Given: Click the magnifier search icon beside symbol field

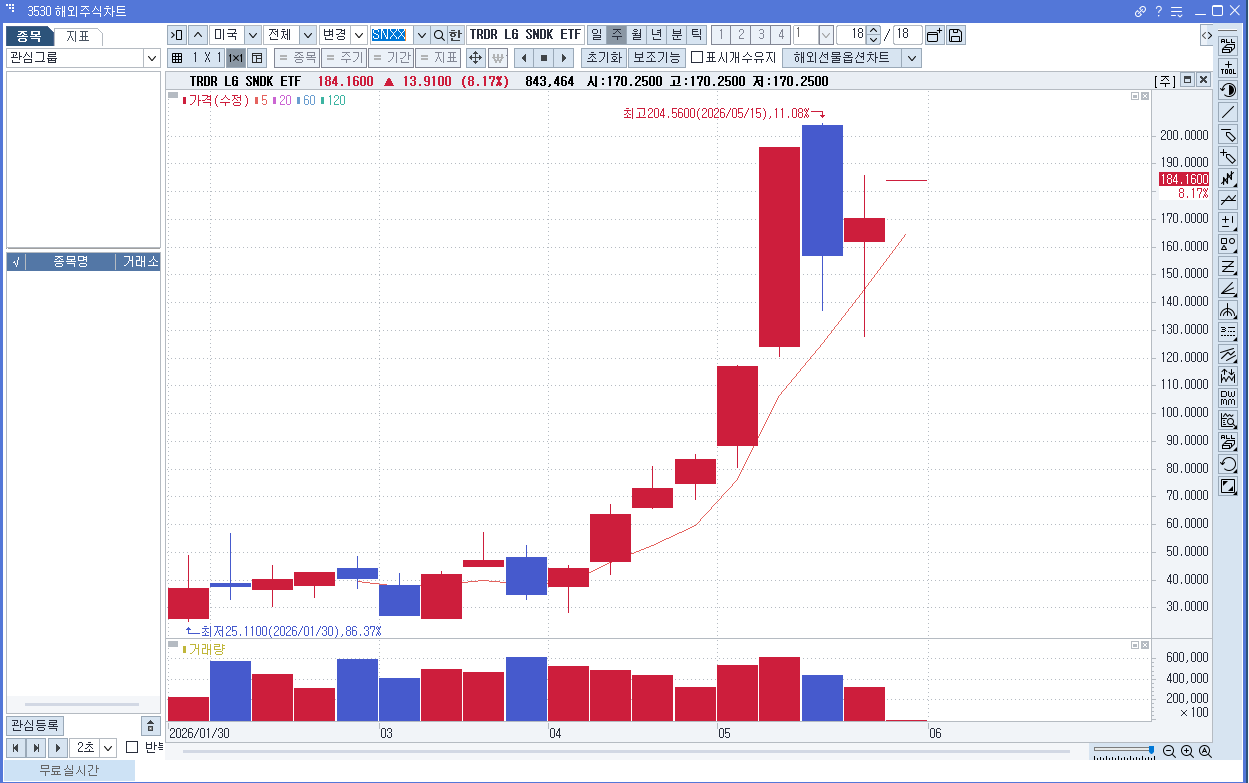Looking at the screenshot, I should tap(439, 35).
